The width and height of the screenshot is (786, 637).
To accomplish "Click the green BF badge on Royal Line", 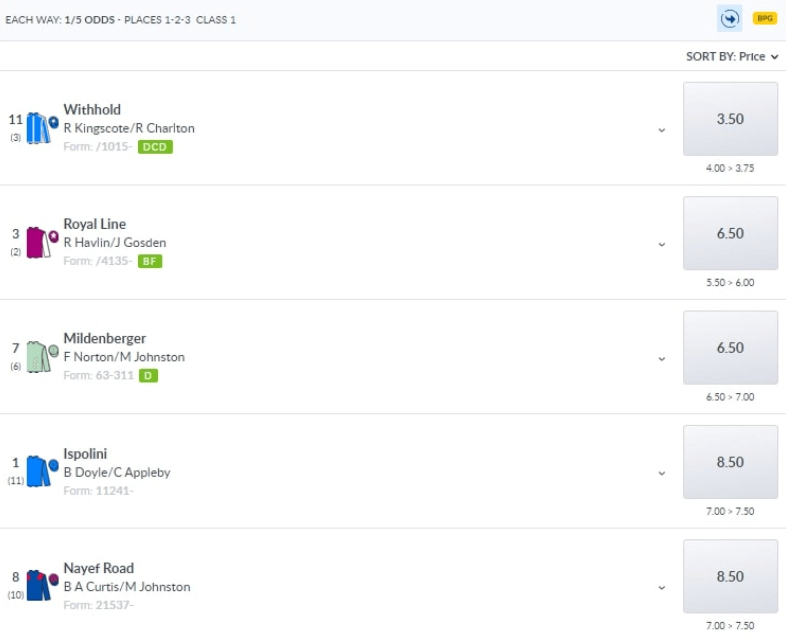I will tap(150, 261).
